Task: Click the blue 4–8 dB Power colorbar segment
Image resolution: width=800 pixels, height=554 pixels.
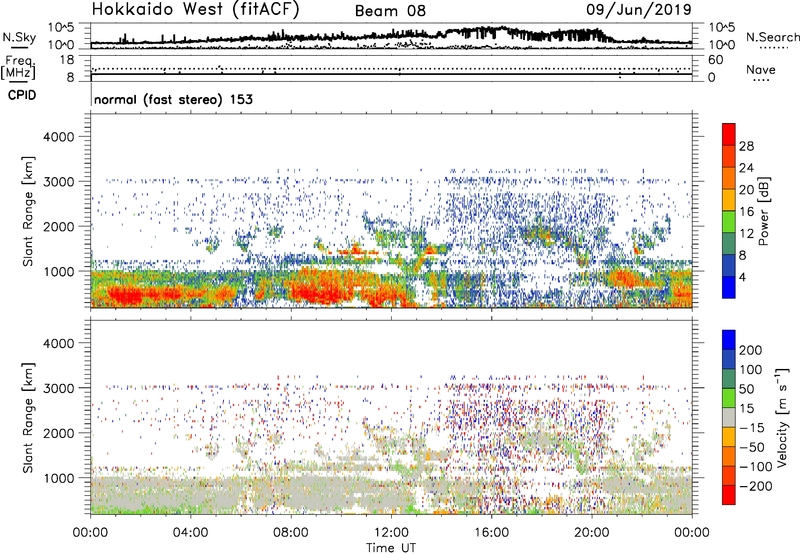Action: tap(729, 266)
